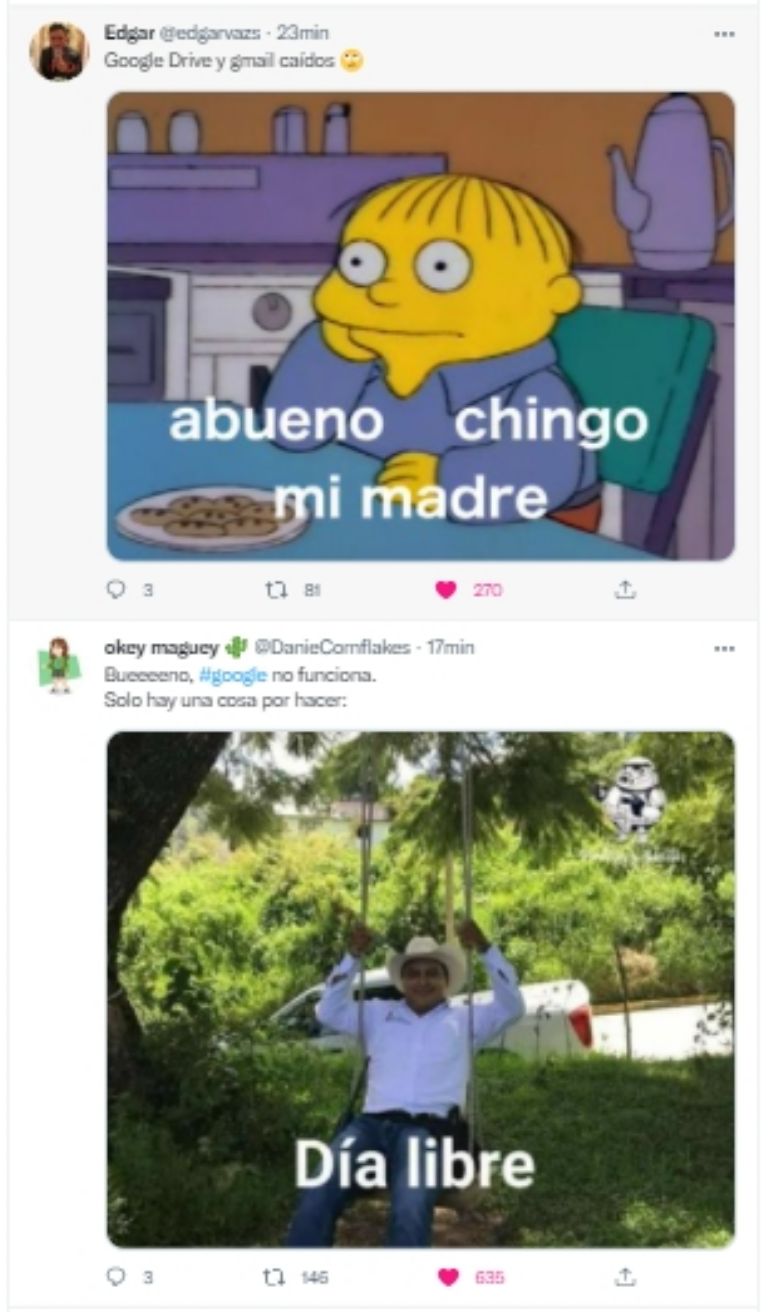The image size is (768, 1312).
Task: View the Día libre swing meme image
Action: pyautogui.click(x=420, y=989)
